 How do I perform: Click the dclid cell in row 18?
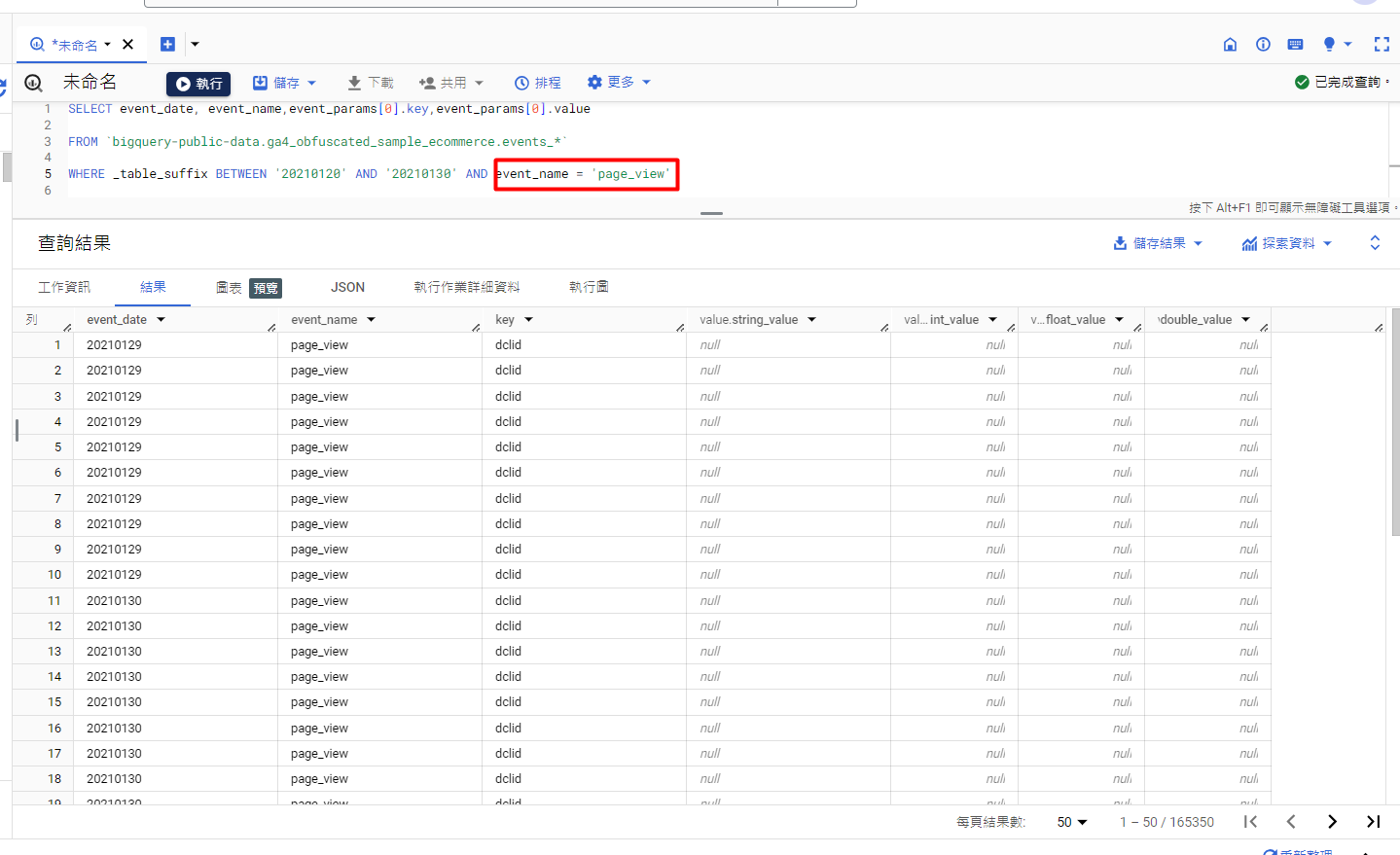(584, 779)
